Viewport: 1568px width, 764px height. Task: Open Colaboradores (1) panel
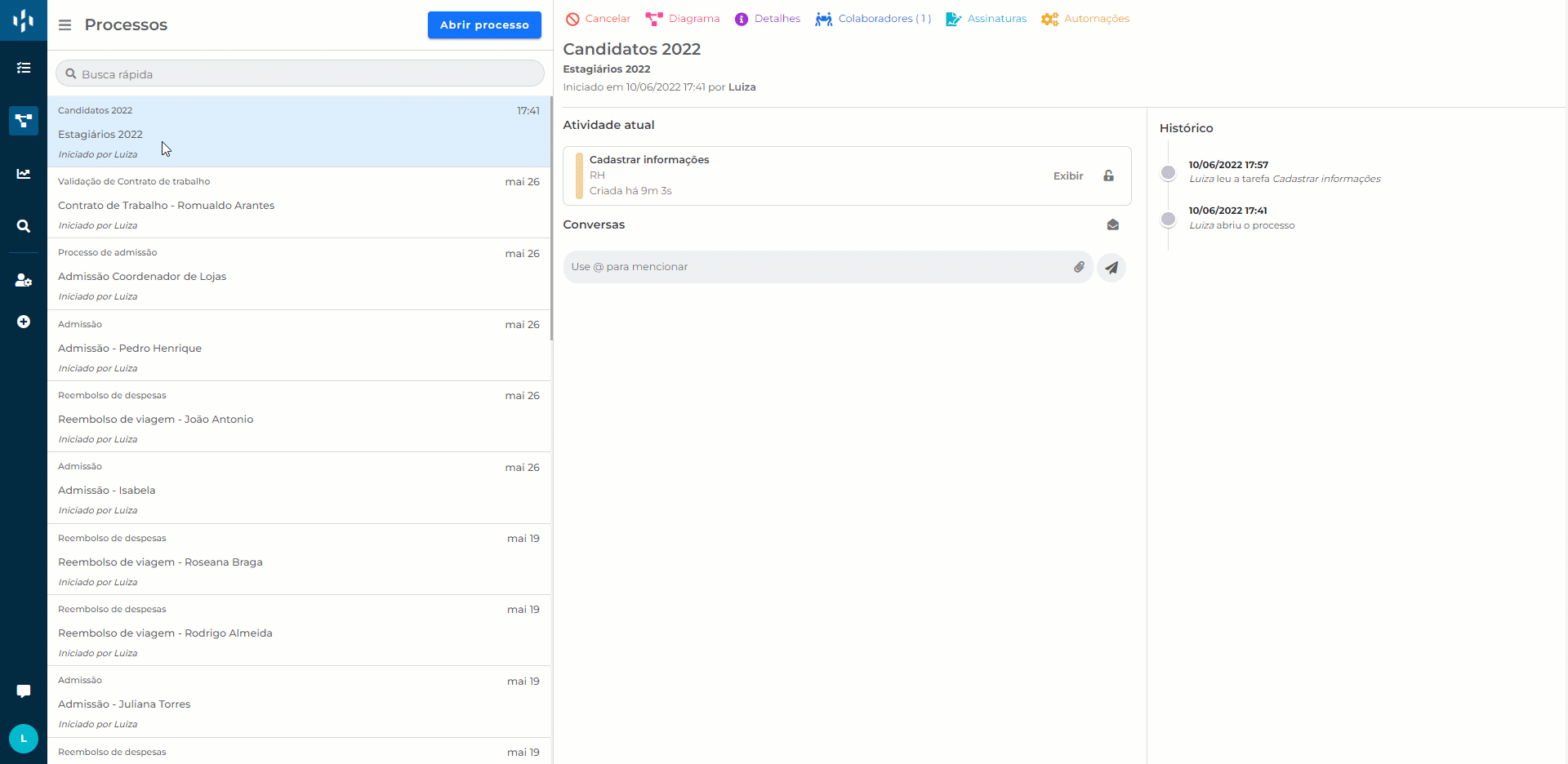[x=873, y=19]
